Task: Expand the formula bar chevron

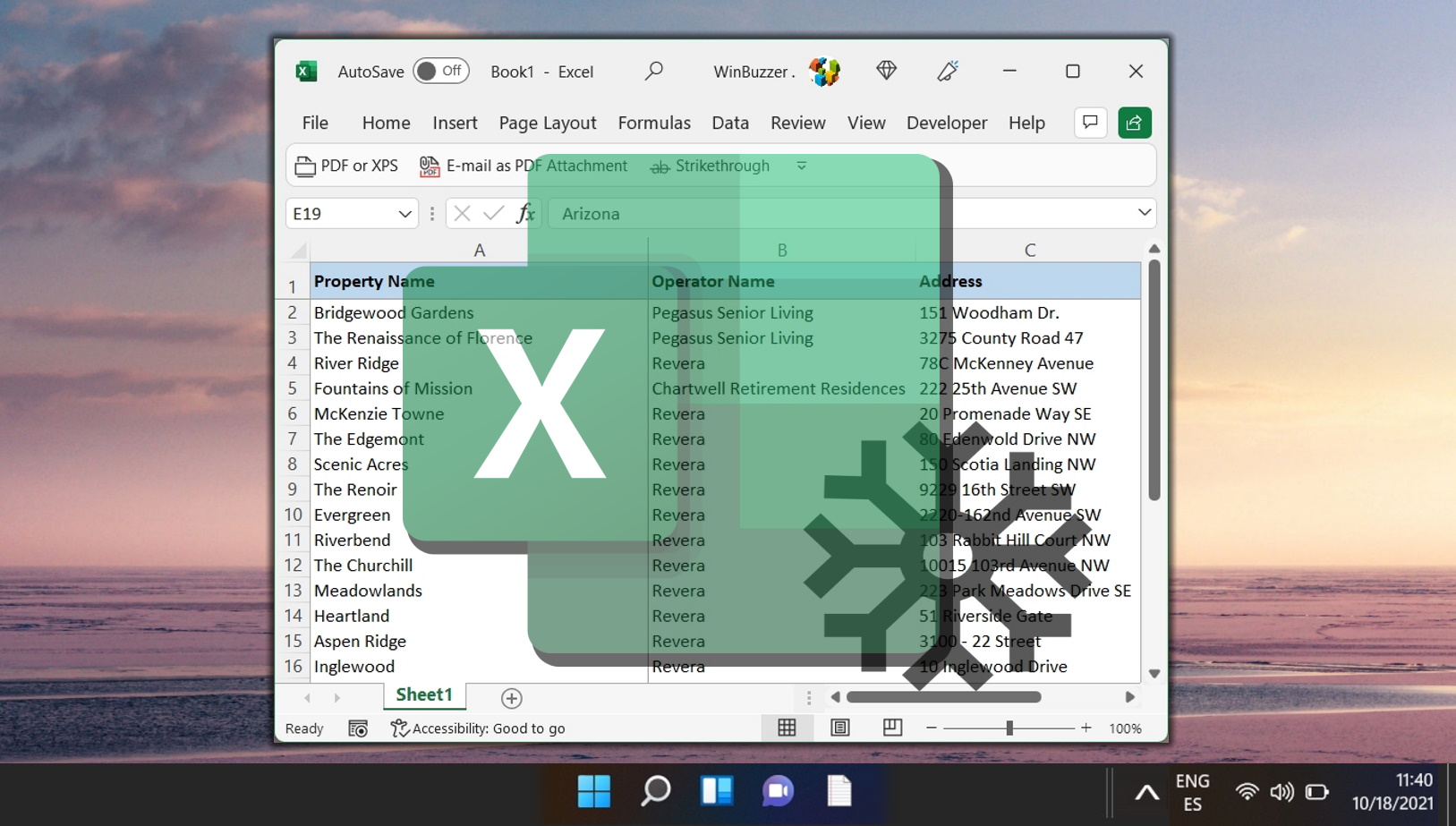Action: click(1145, 213)
